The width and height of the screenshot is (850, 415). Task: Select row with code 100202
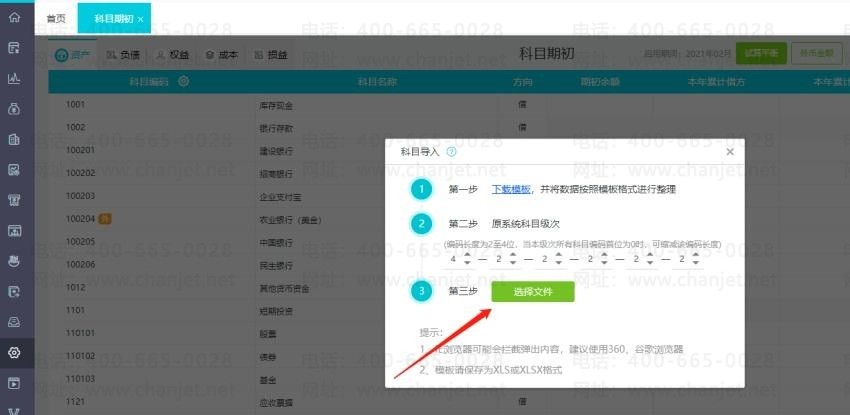tap(217, 173)
